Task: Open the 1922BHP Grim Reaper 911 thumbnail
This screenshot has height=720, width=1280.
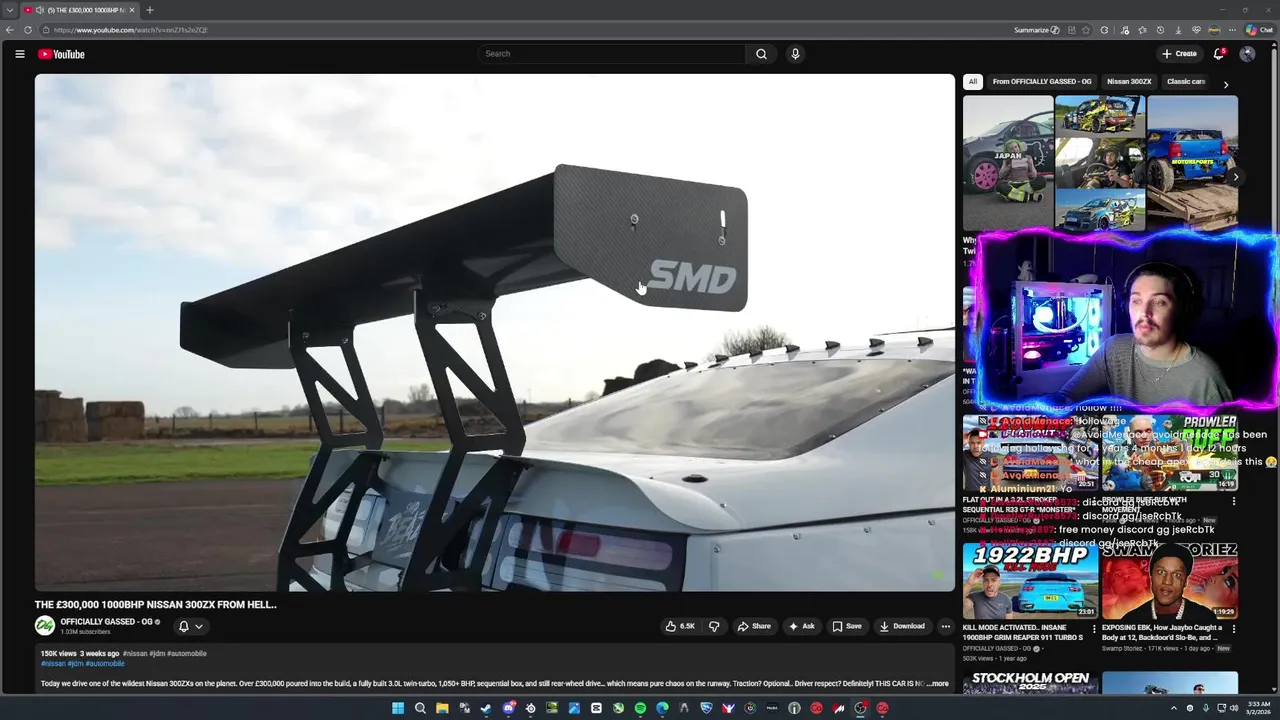Action: (1030, 581)
